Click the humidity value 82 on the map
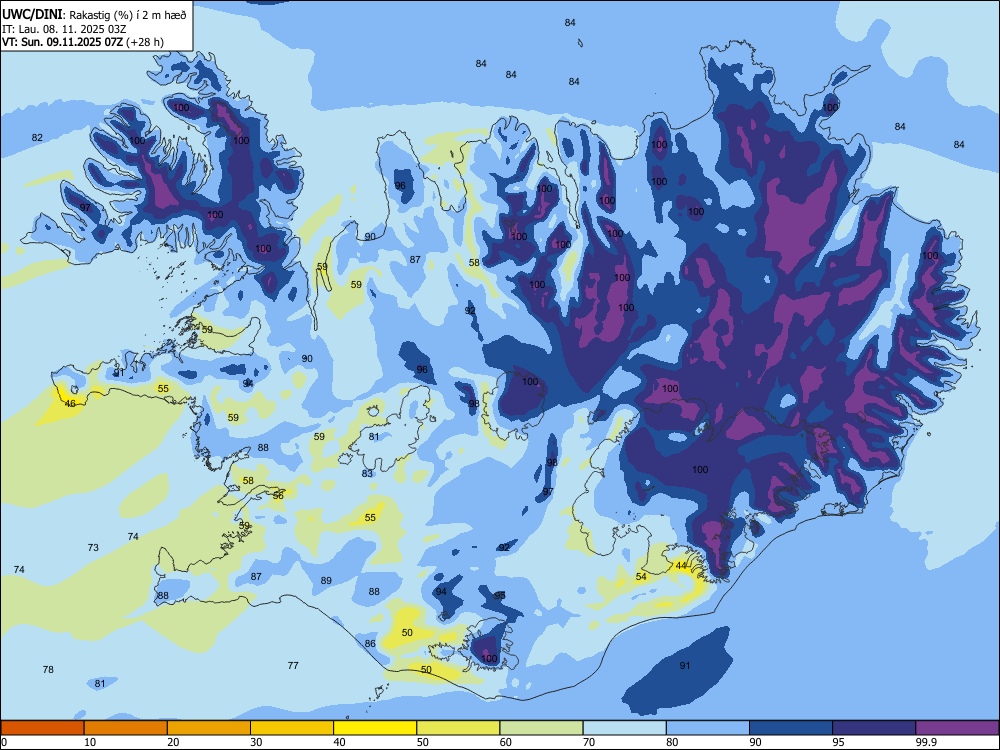The height and width of the screenshot is (750, 1000). (x=37, y=138)
